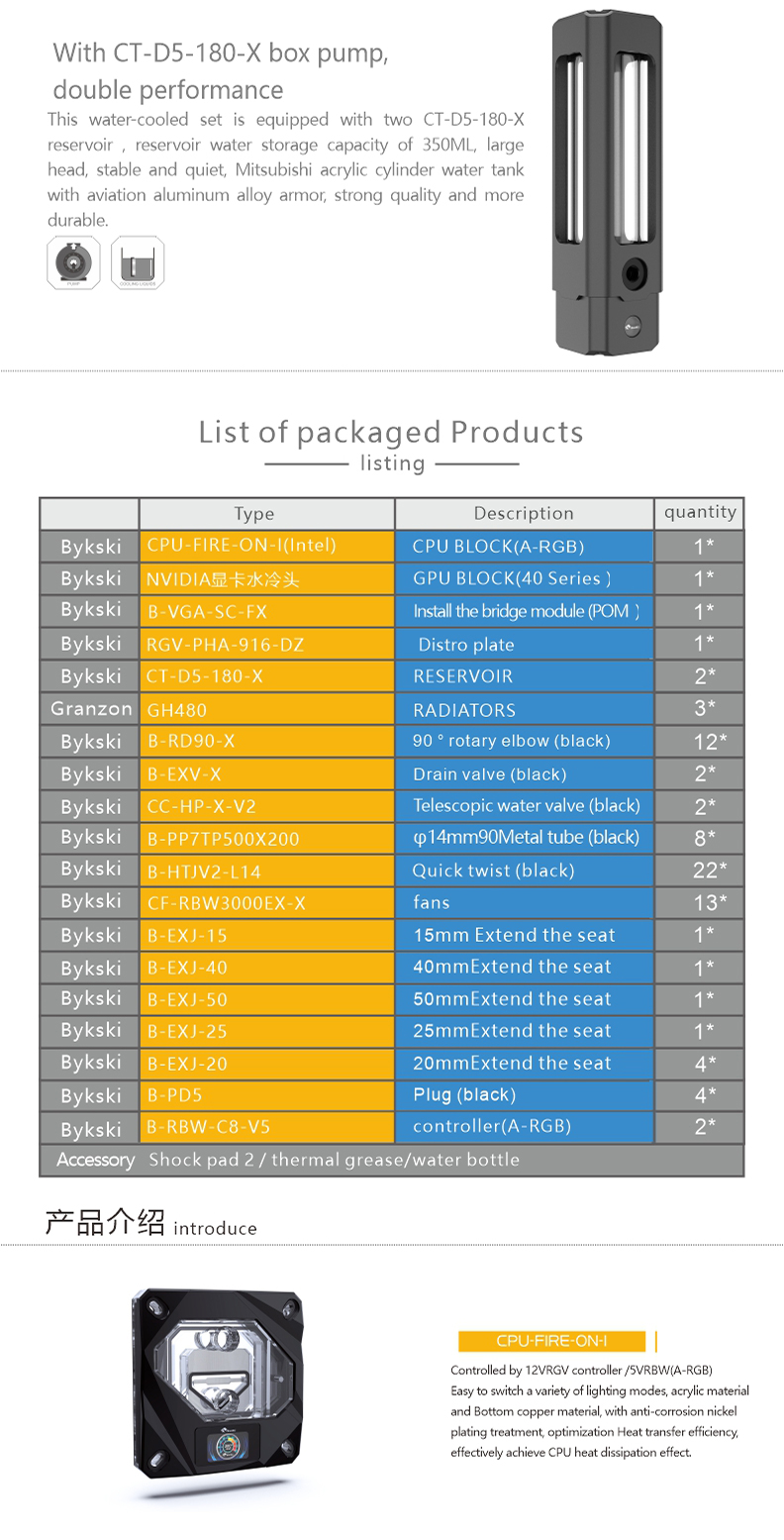Click the cooling liquid reservoir icon
This screenshot has width=784, height=1540.
coord(138,263)
